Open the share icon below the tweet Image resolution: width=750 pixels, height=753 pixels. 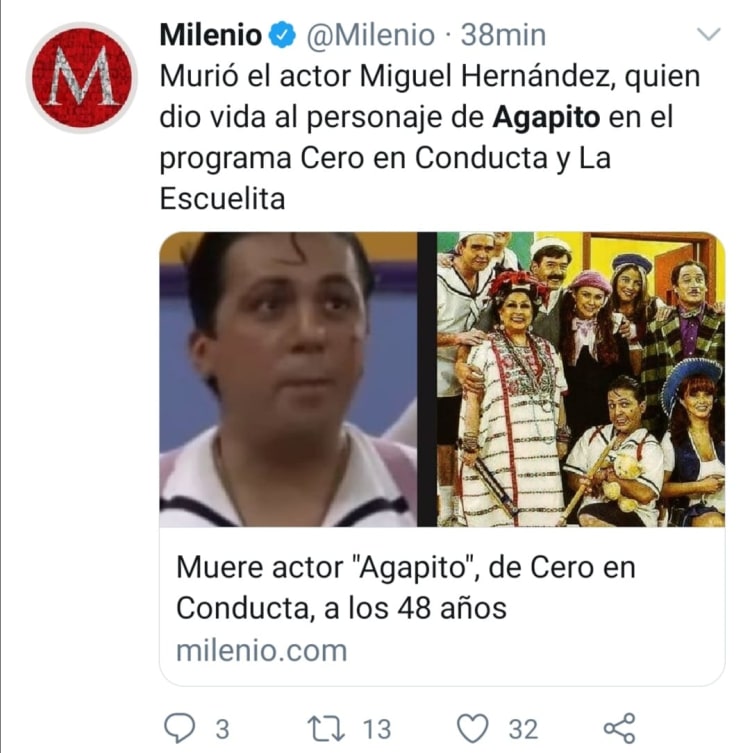click(619, 729)
